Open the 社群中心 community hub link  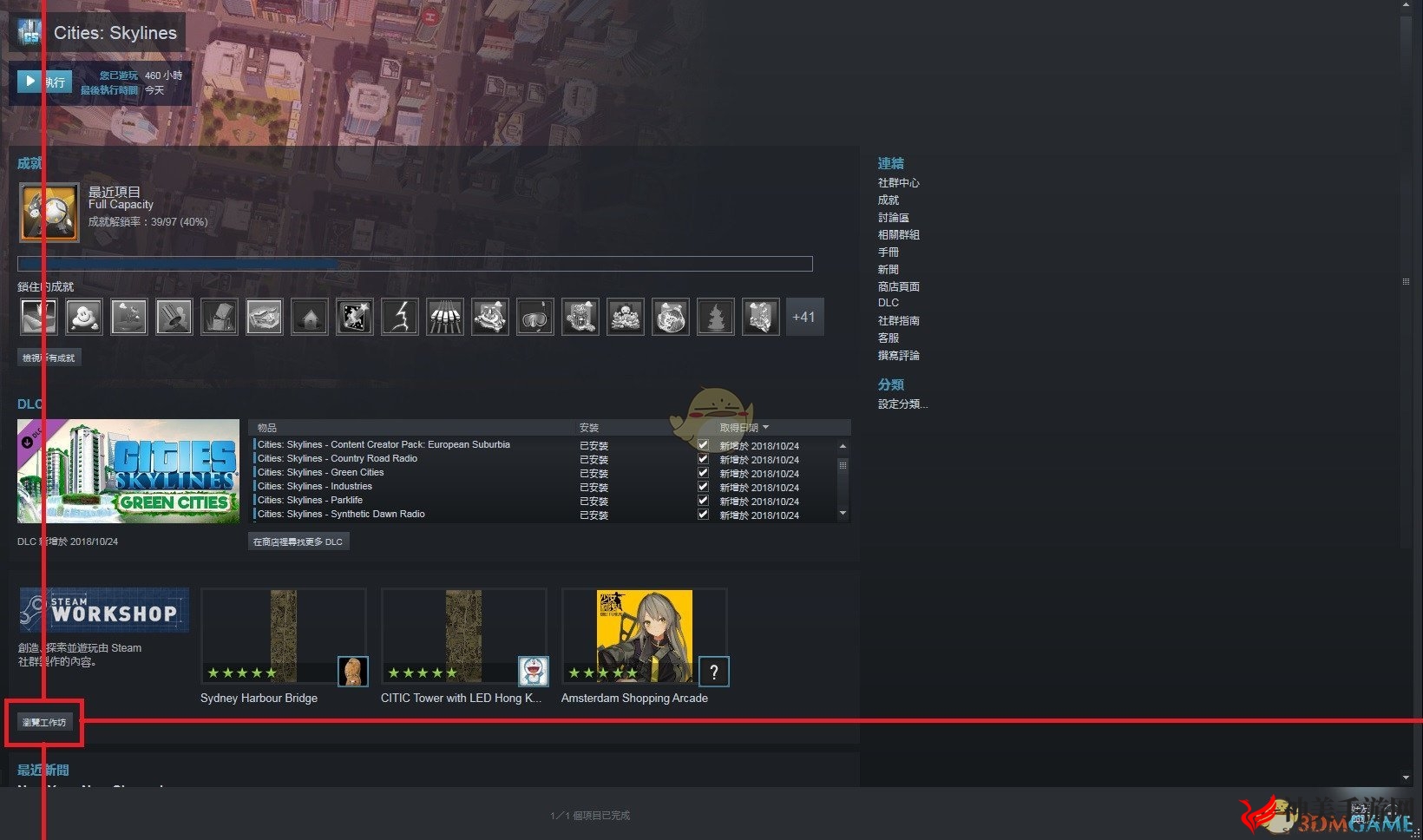point(898,183)
